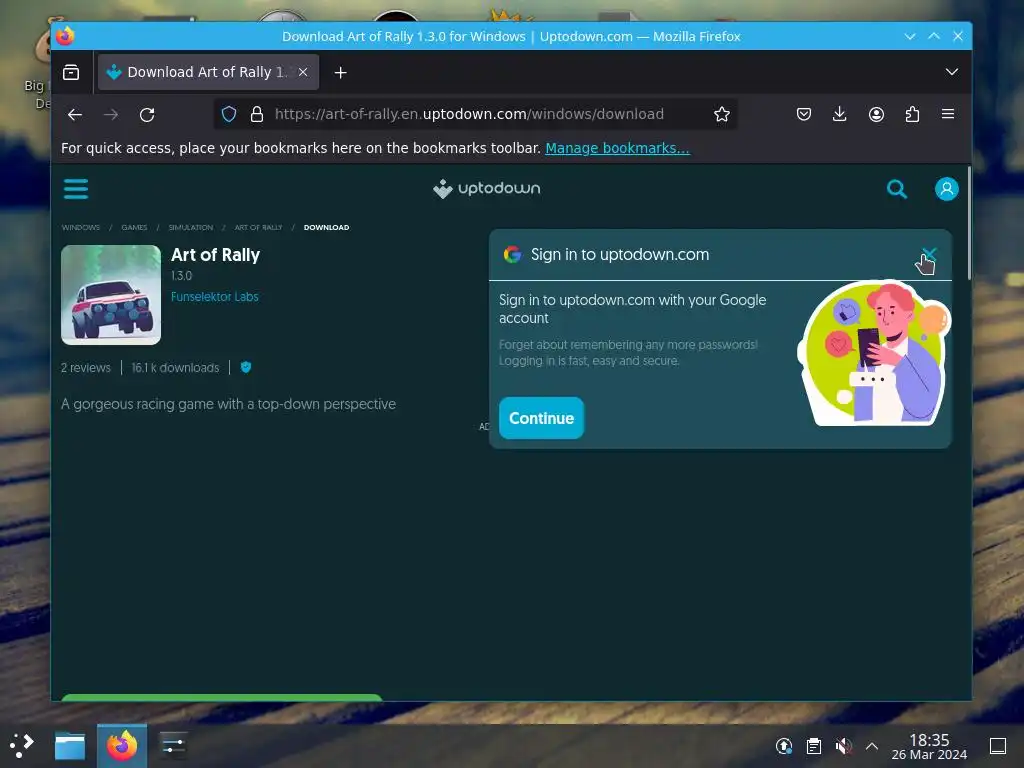Image resolution: width=1024 pixels, height=768 pixels.
Task: Click the 2 reviews text
Action: 86,368
